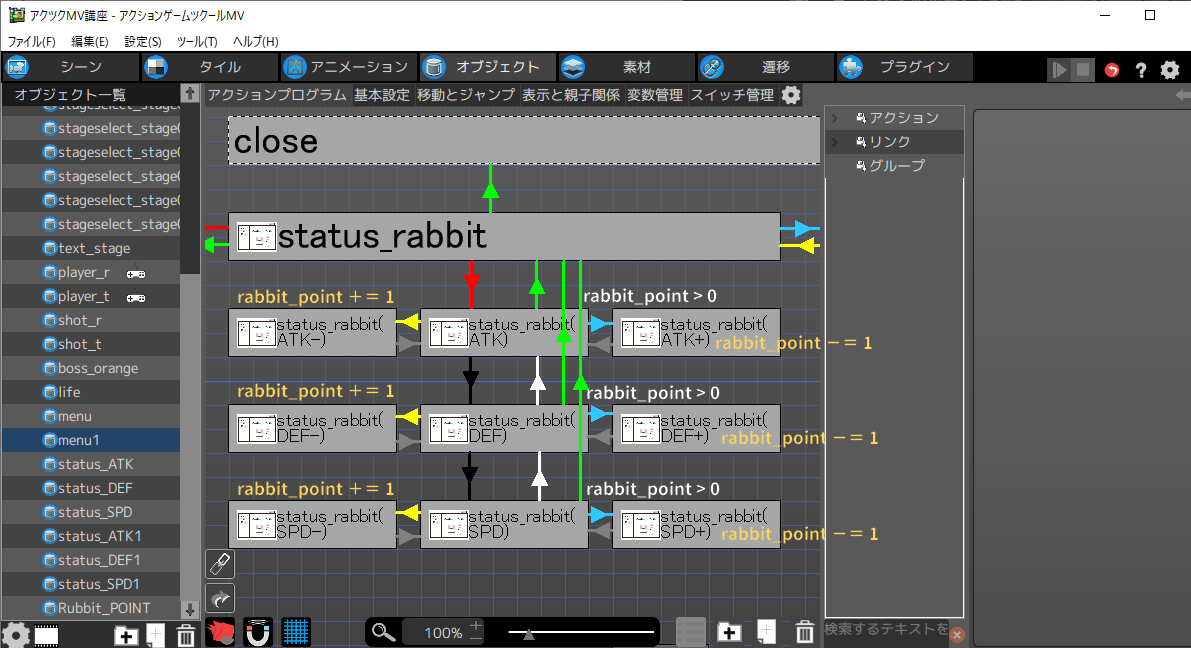Click the trash icon under the object list

point(185,635)
